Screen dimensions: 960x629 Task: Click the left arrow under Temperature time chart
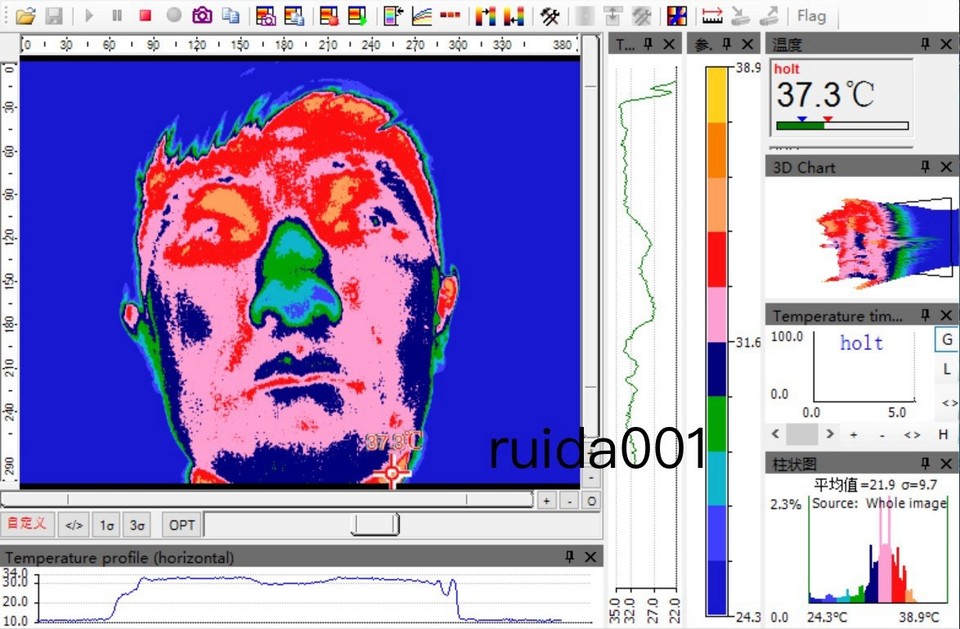tap(775, 434)
